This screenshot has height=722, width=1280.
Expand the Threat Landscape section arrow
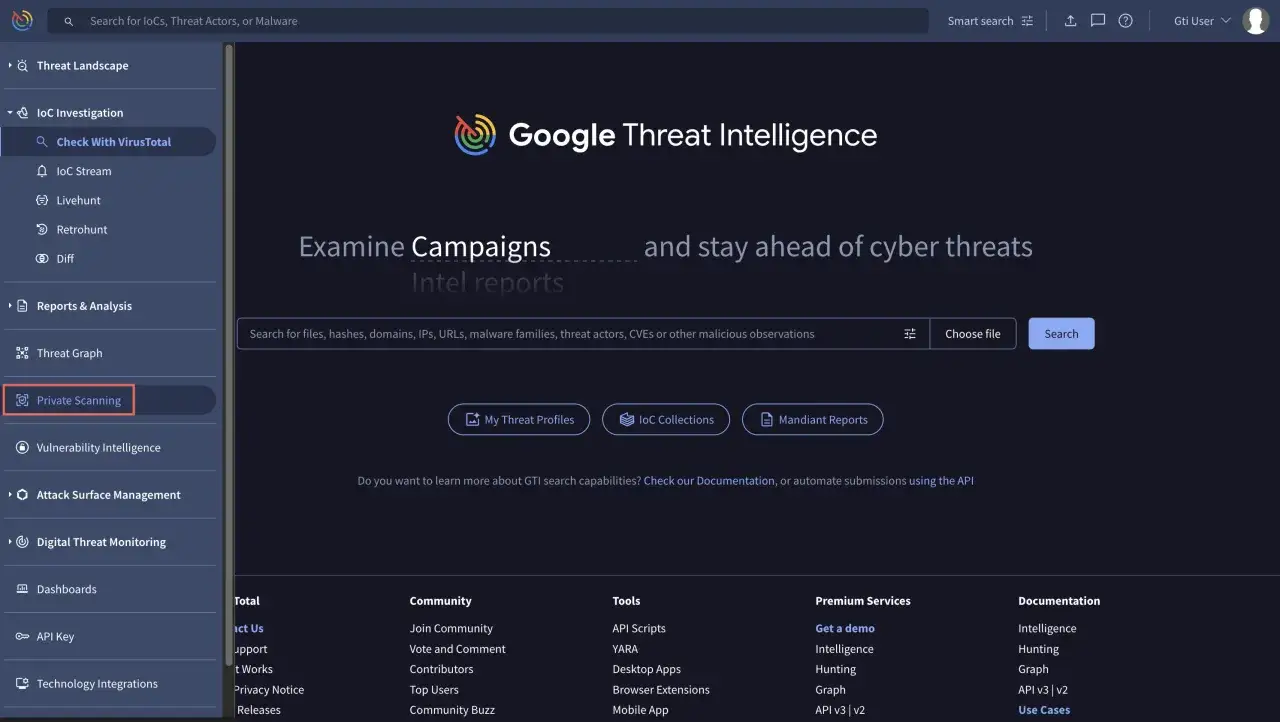click(10, 65)
